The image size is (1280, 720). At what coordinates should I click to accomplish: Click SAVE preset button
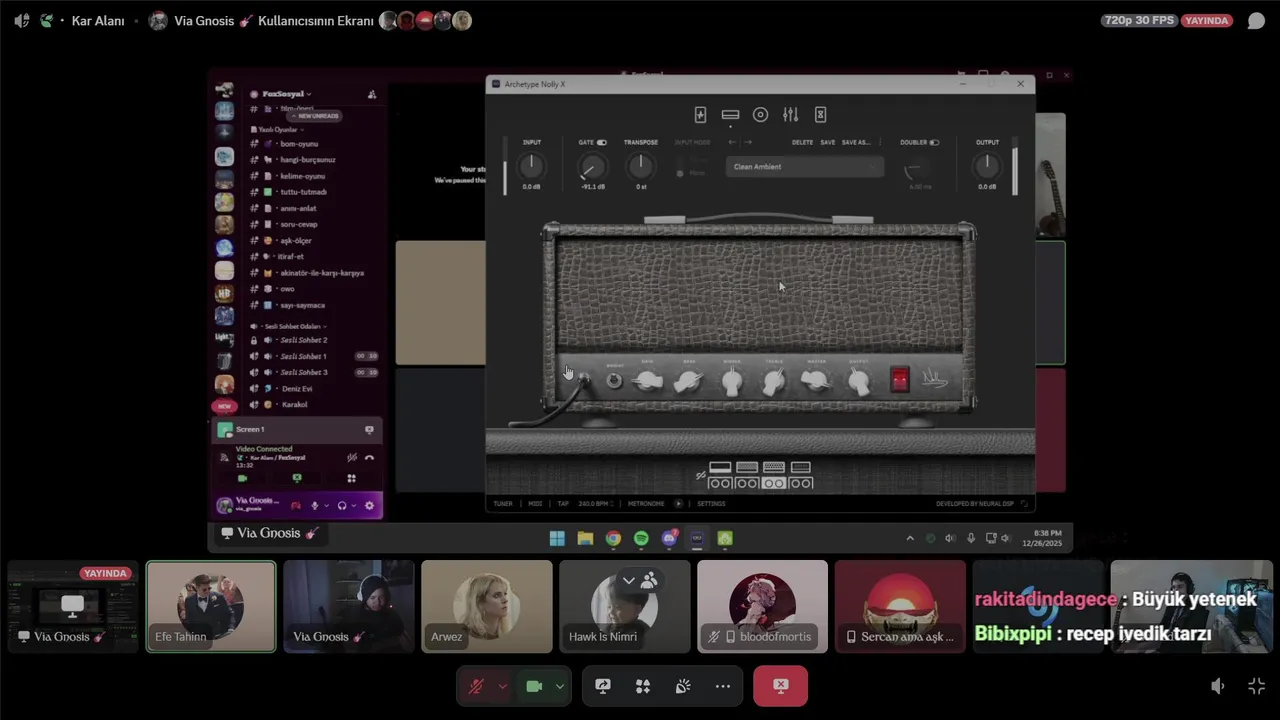[828, 143]
